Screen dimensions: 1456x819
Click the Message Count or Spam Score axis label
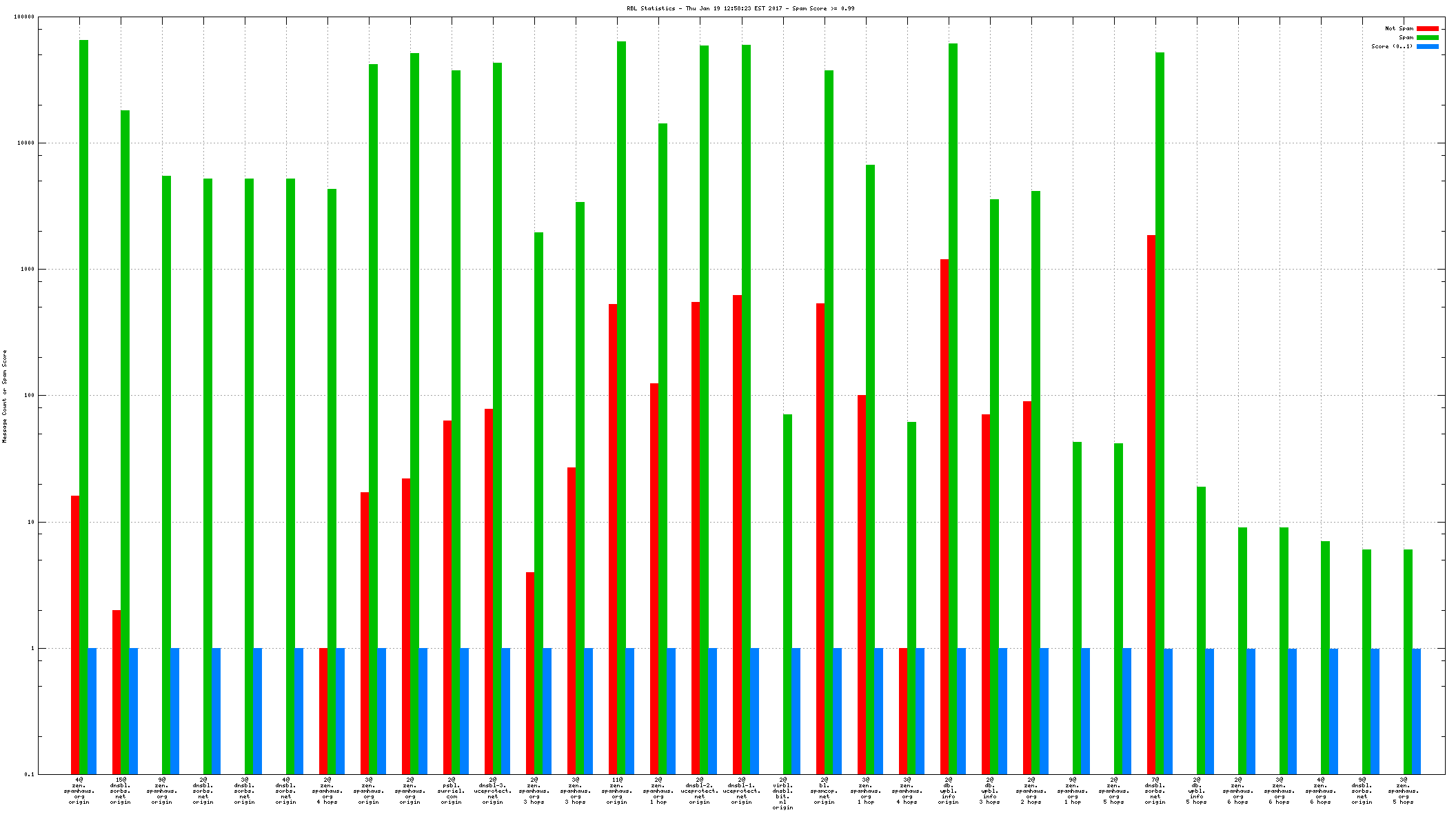point(5,396)
